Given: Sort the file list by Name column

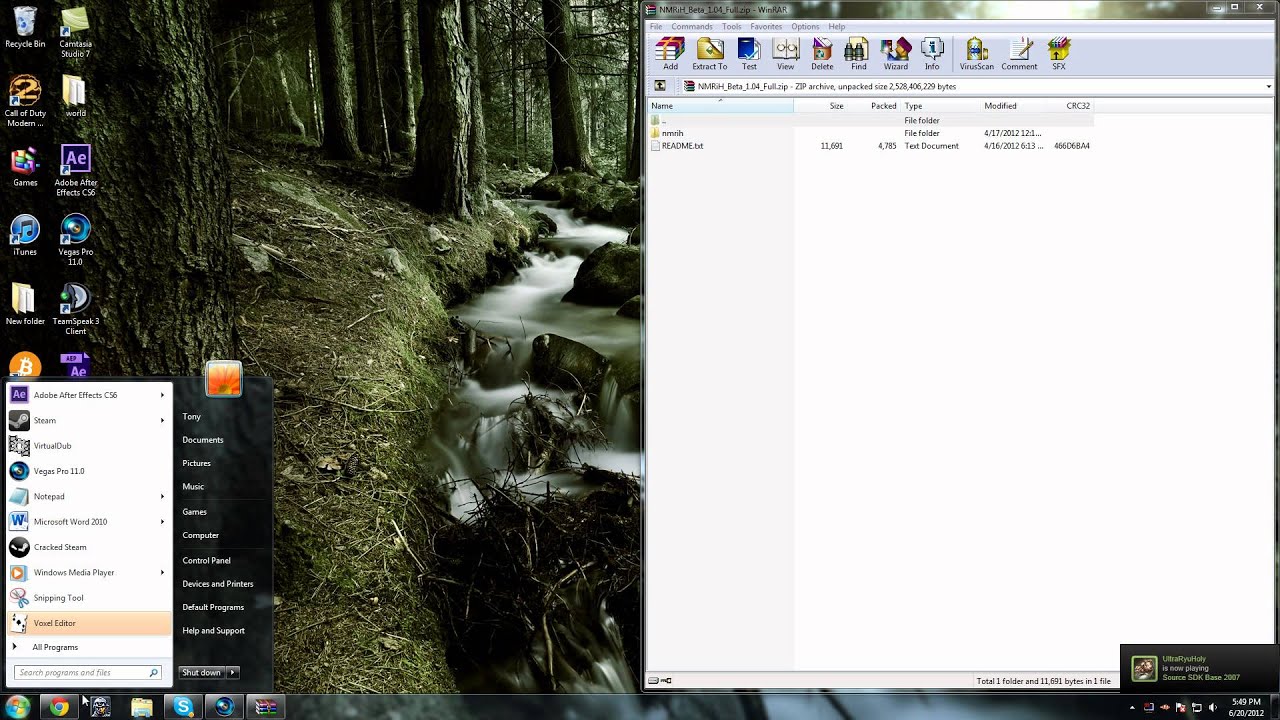Looking at the screenshot, I should coord(721,106).
